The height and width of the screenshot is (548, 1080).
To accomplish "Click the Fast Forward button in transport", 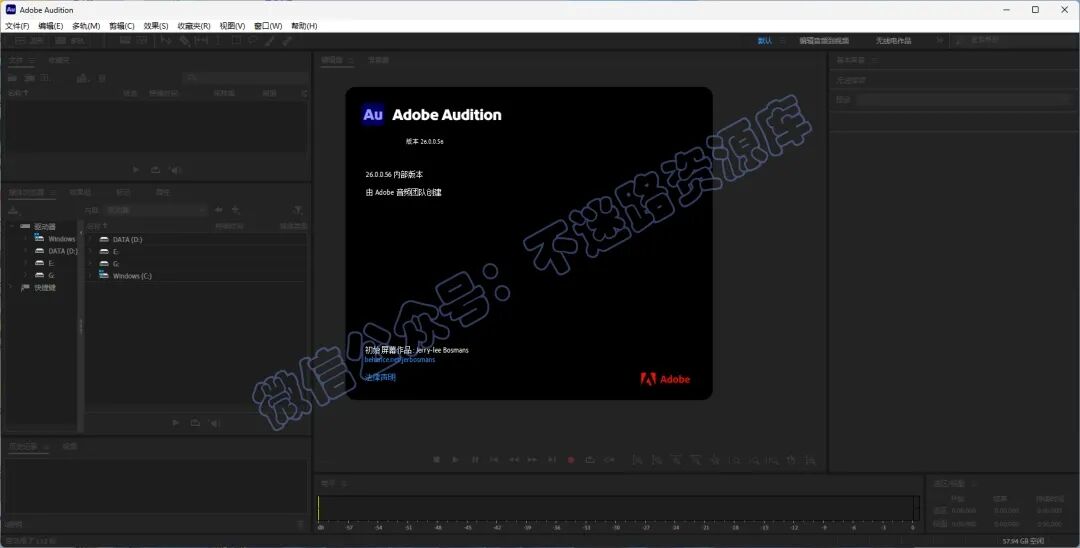I will 532,459.
